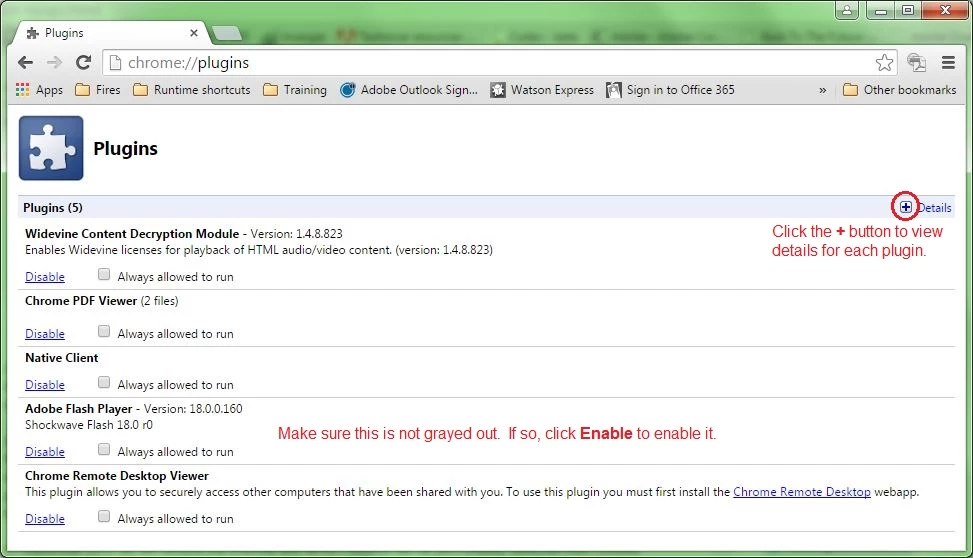The width and height of the screenshot is (973, 558).
Task: Open a new tab
Action: click(x=226, y=33)
